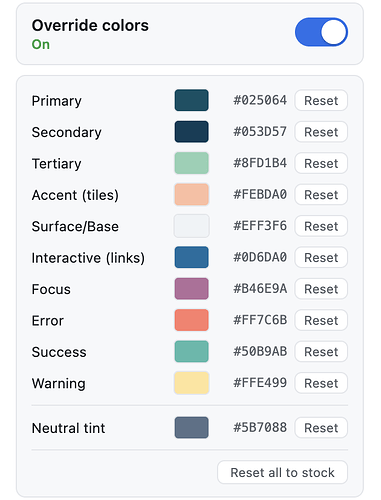The image size is (381, 500).
Task: Click Reset all to stock button
Action: pos(282,472)
